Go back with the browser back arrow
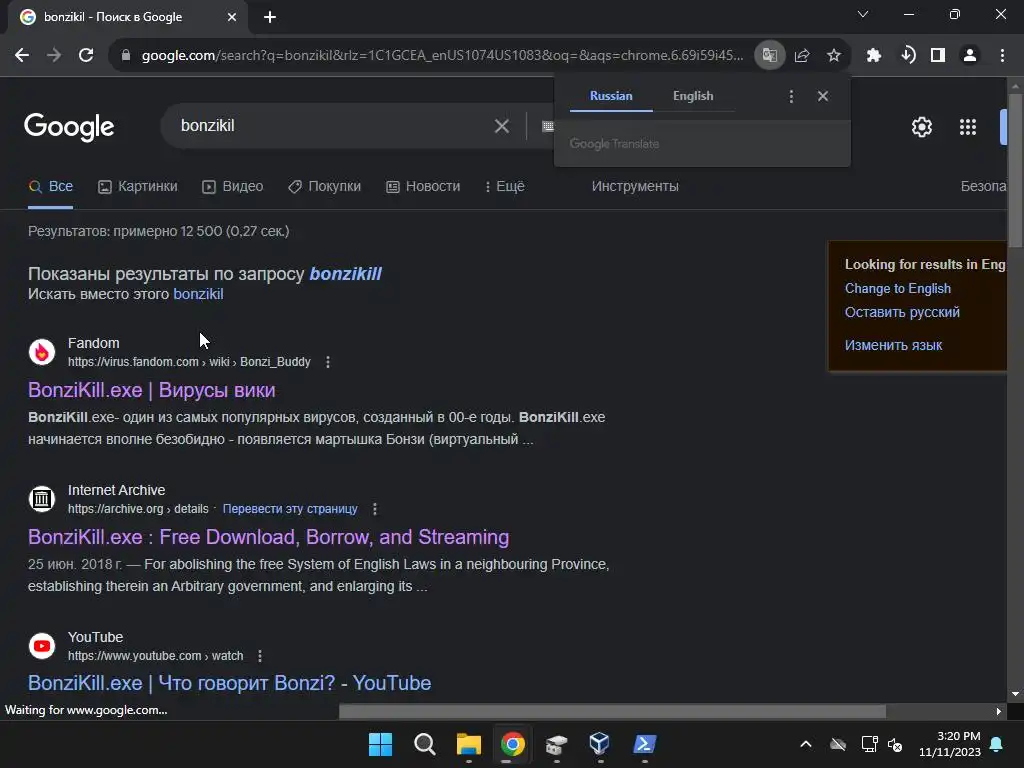The image size is (1024, 768). point(22,56)
